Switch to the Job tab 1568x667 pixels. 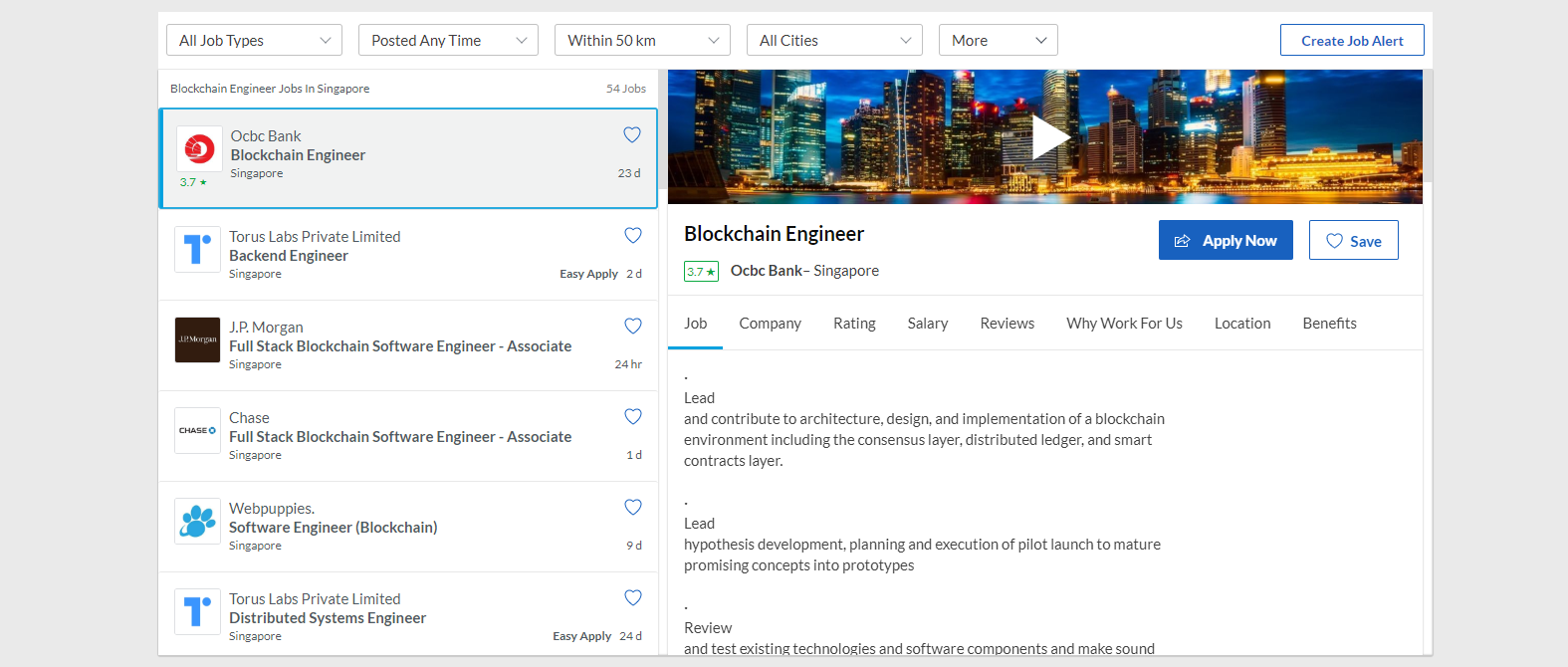click(695, 323)
